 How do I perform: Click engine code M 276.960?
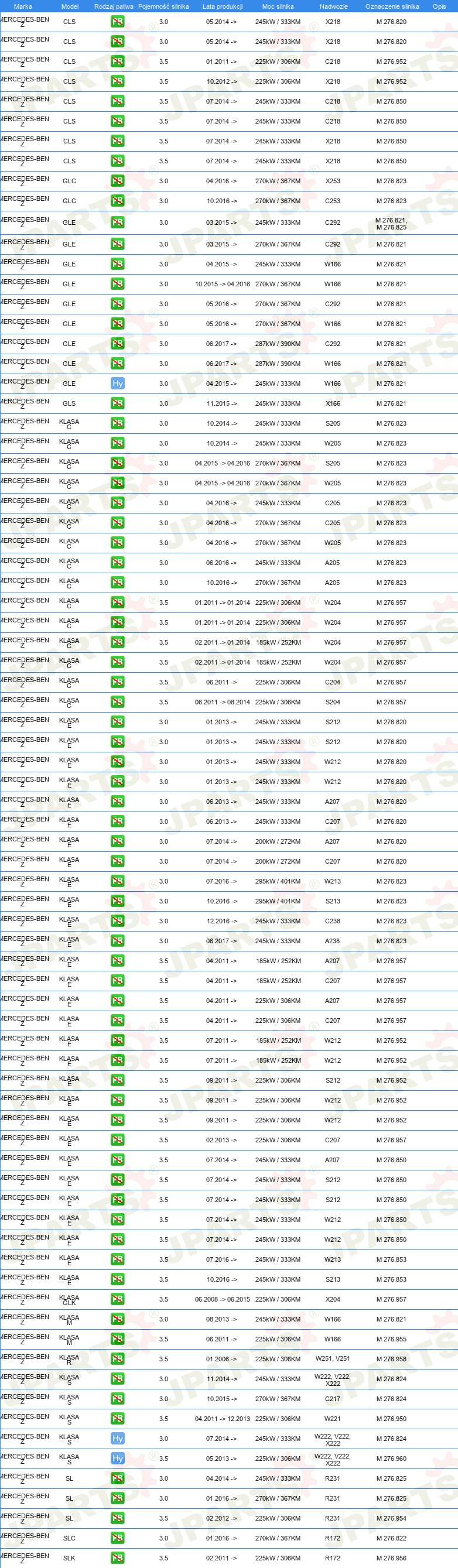(391, 1459)
